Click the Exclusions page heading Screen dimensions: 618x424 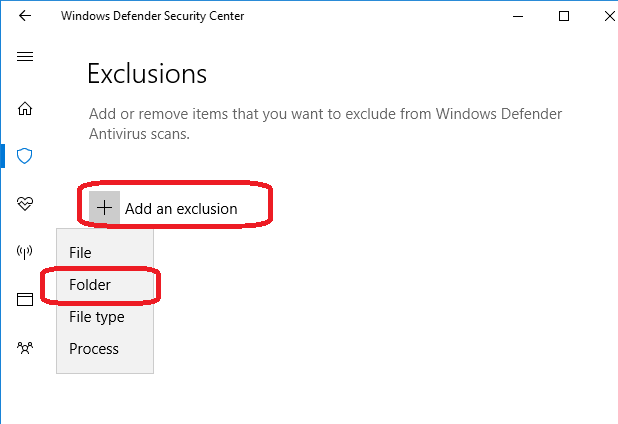tap(147, 74)
